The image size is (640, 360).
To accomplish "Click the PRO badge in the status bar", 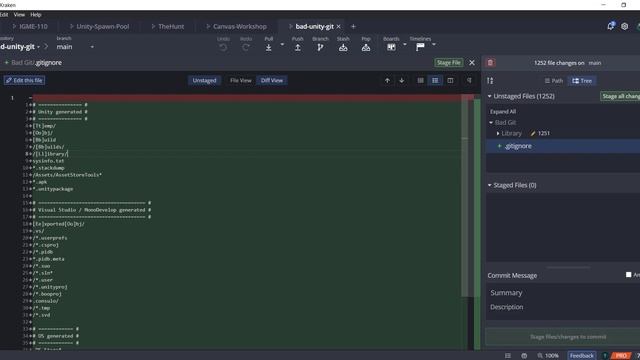I will pos(621,356).
